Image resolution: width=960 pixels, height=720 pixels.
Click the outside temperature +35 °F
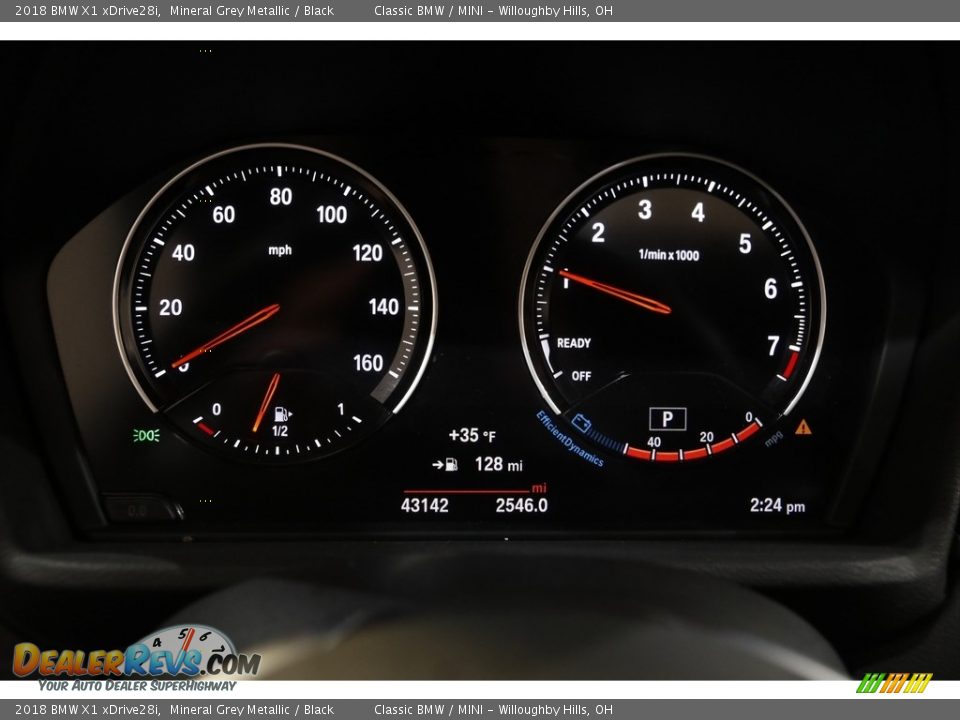[472, 435]
